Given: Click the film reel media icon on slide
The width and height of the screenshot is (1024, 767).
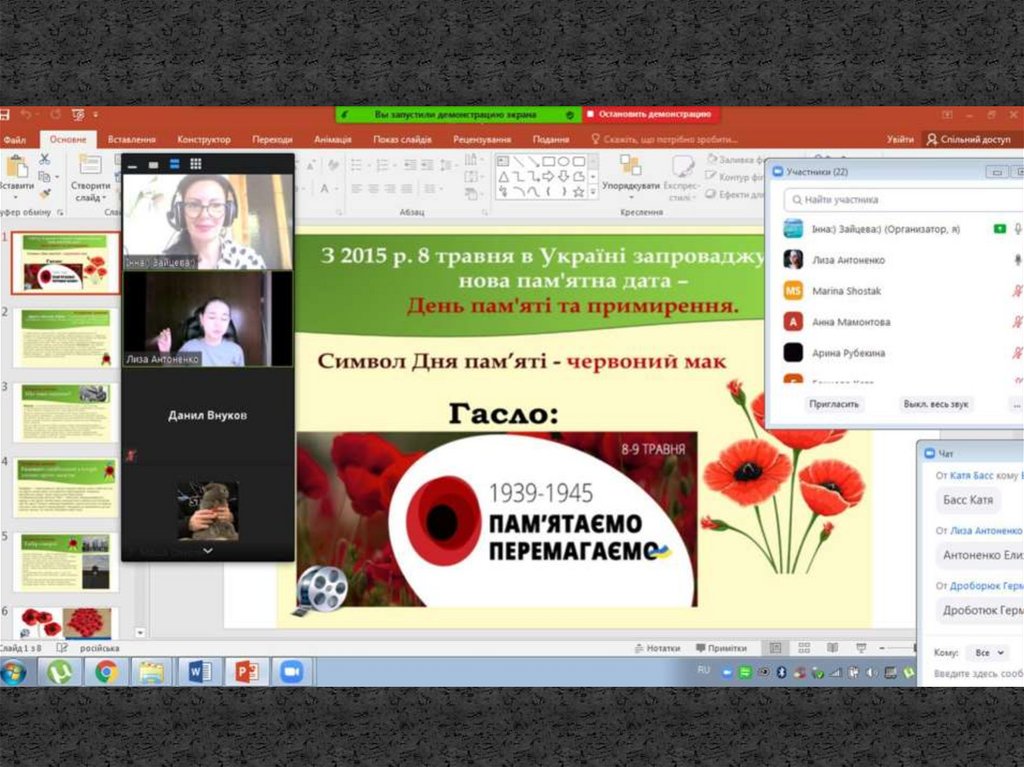Looking at the screenshot, I should point(321,590).
